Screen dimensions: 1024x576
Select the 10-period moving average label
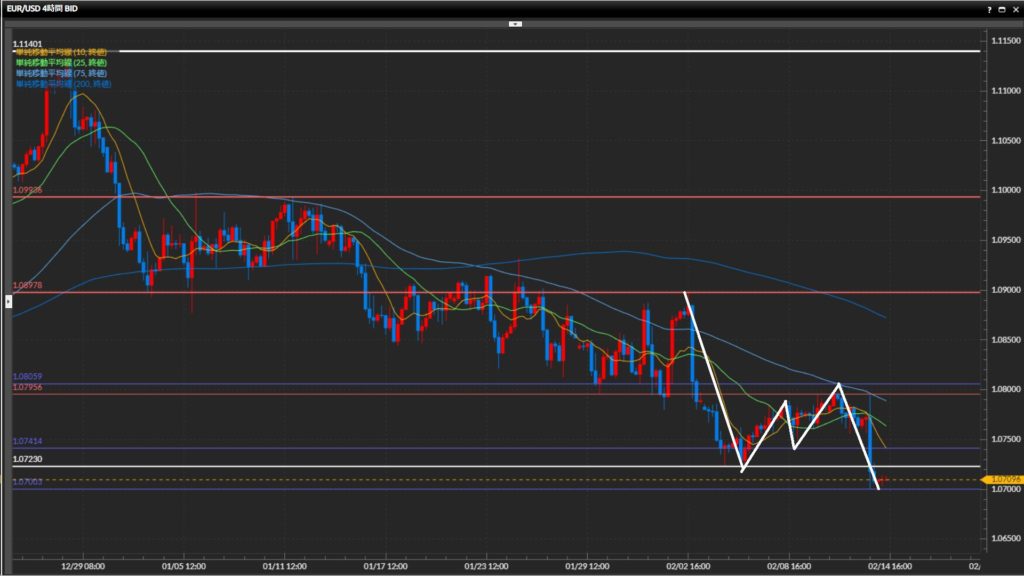59,51
